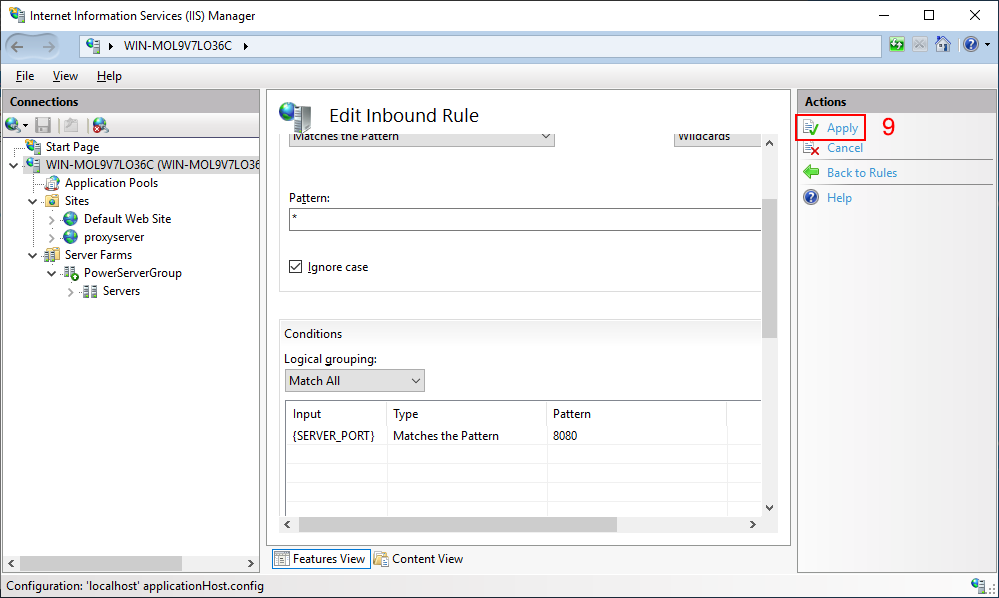Open the View menu
The image size is (999, 598).
[65, 76]
